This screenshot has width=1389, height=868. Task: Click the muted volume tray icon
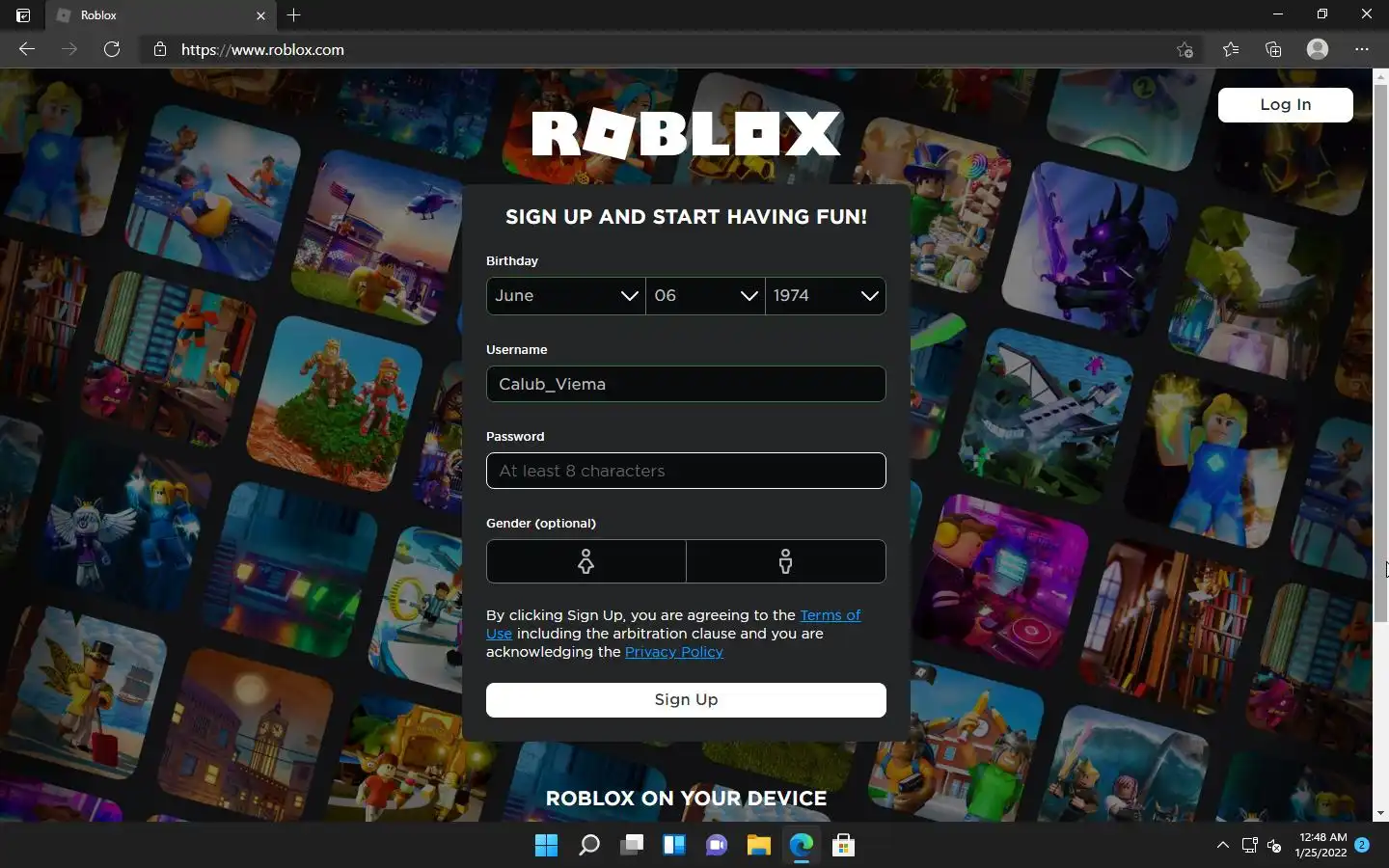coord(1274,846)
